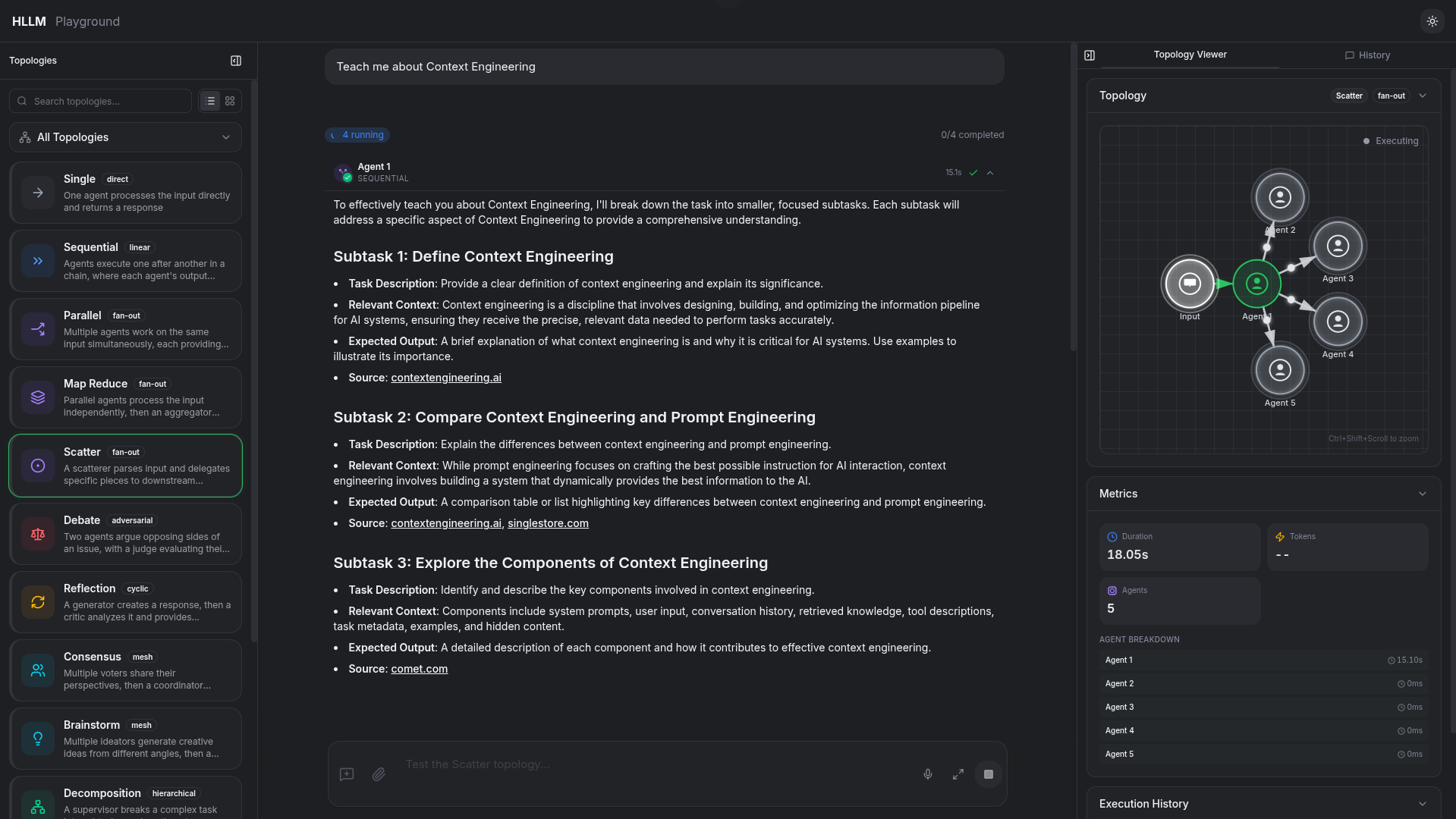Image resolution: width=1456 pixels, height=819 pixels.
Task: Expand the Execution History section
Action: pos(1422,804)
